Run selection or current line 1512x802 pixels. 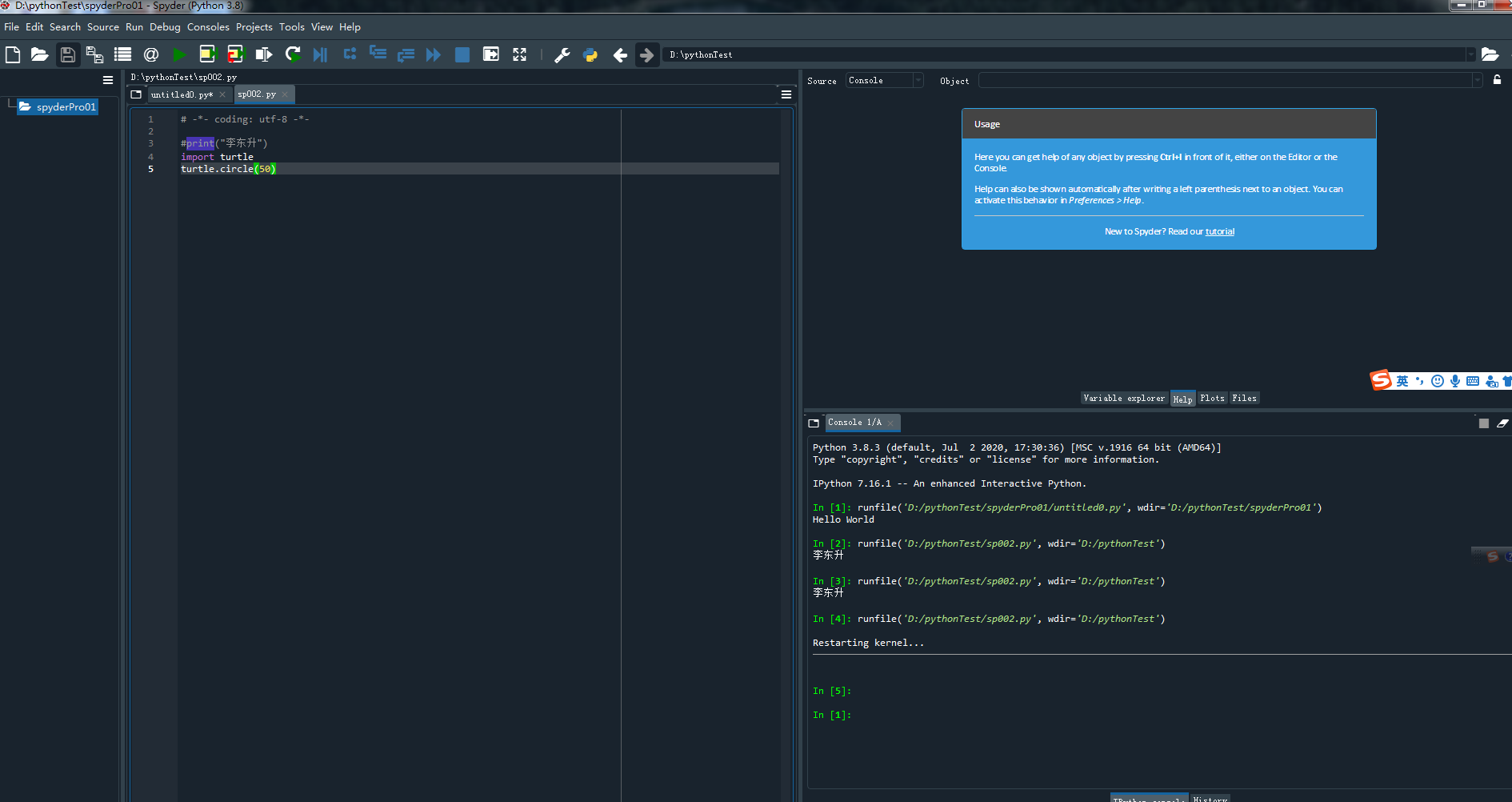[263, 54]
